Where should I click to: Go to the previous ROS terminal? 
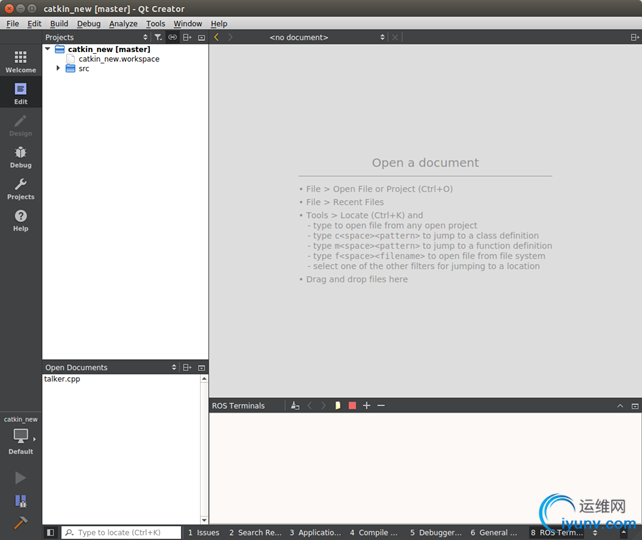(x=310, y=405)
